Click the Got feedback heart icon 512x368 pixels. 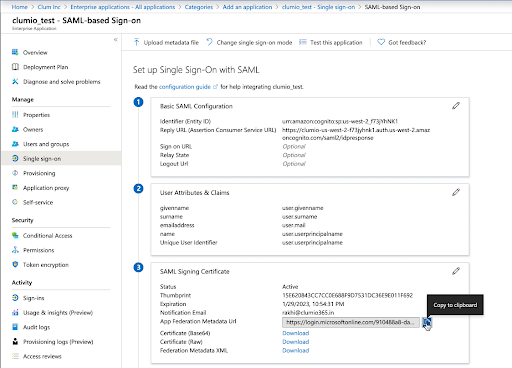(x=381, y=42)
